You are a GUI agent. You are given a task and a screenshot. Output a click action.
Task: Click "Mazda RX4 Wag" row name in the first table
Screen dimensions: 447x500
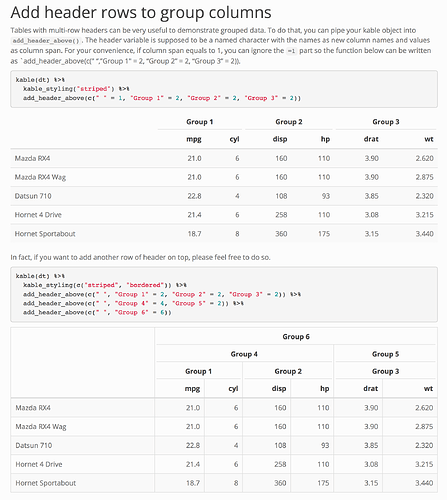40,177
